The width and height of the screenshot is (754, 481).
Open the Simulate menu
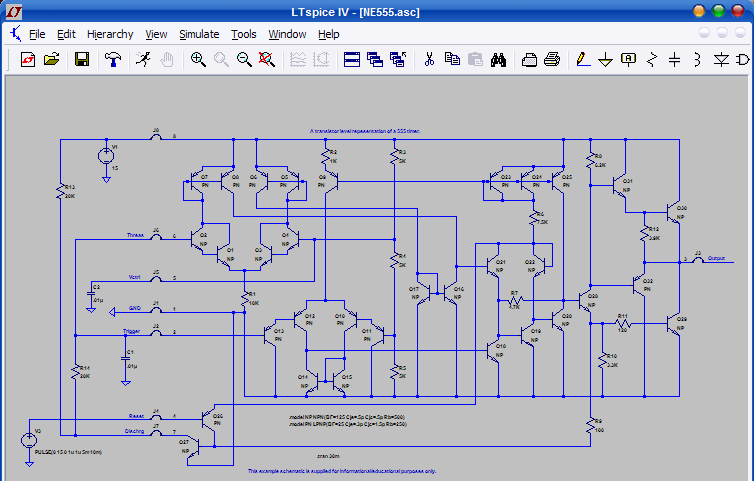[x=199, y=34]
